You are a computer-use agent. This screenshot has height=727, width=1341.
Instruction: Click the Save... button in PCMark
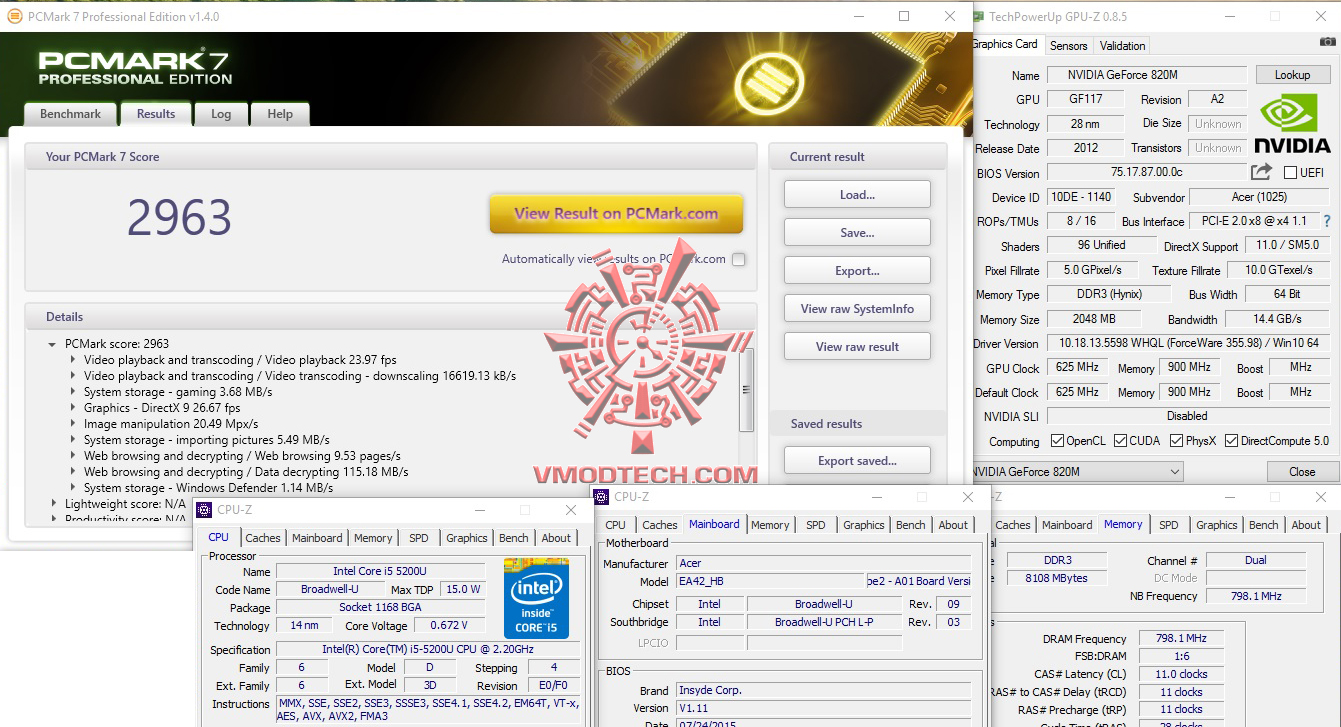[x=857, y=232]
